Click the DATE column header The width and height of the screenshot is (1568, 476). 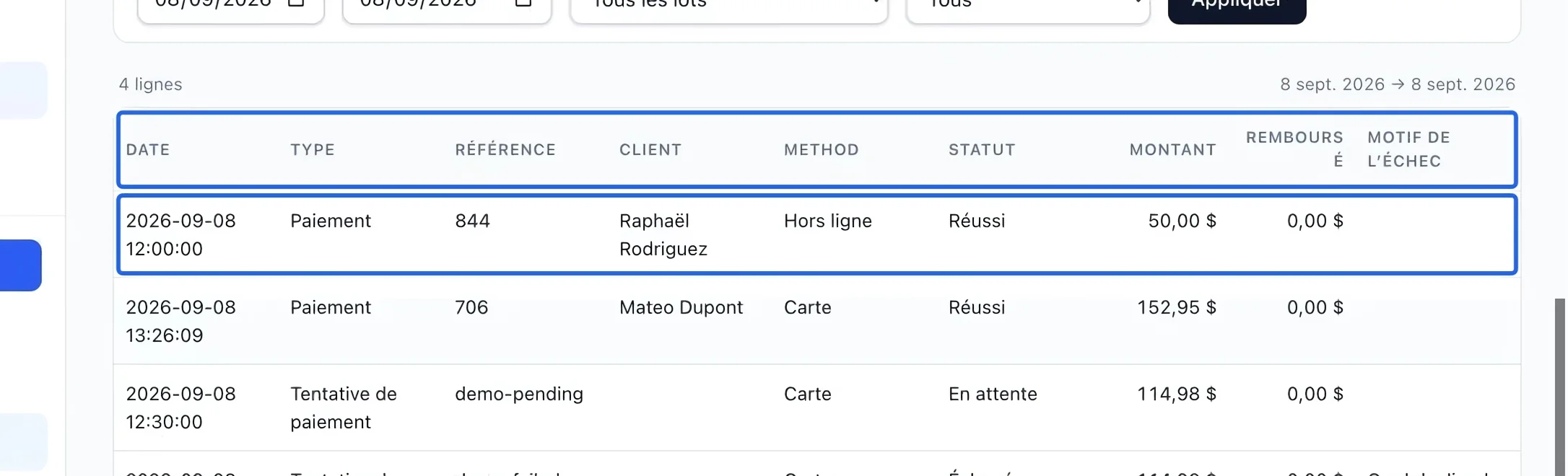point(148,150)
